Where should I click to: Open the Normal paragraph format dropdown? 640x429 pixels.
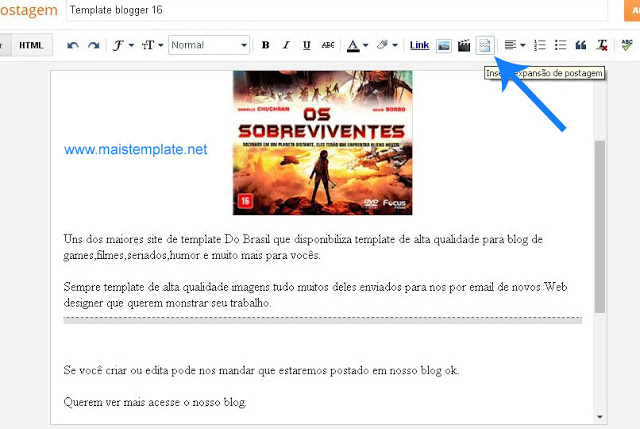point(209,45)
